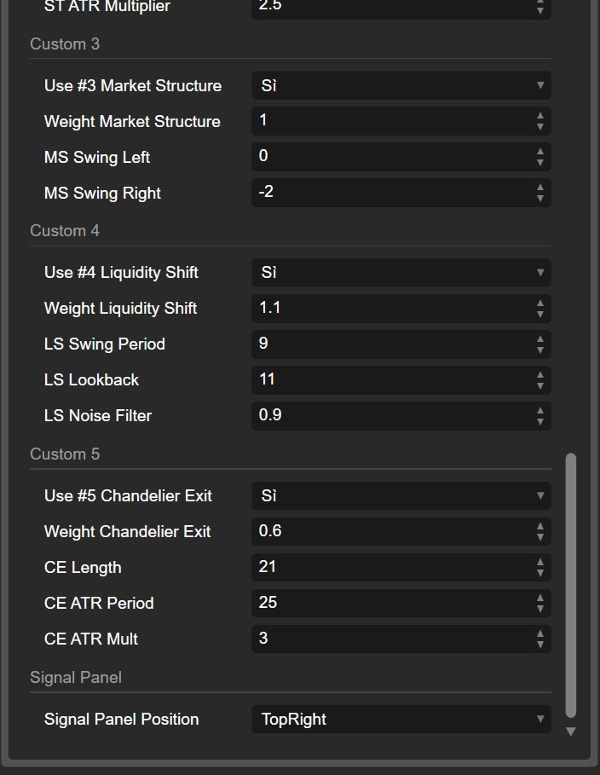
Task: Increase the Weight Market Structure value
Action: tap(540, 116)
